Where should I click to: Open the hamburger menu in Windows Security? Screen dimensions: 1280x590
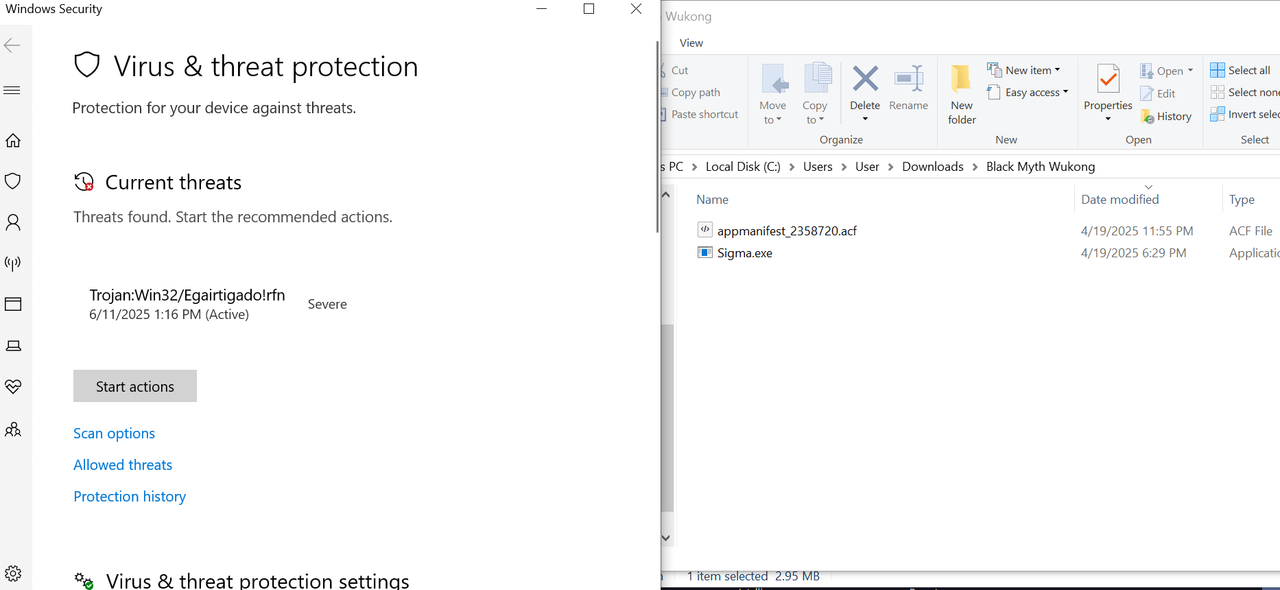(x=12, y=90)
